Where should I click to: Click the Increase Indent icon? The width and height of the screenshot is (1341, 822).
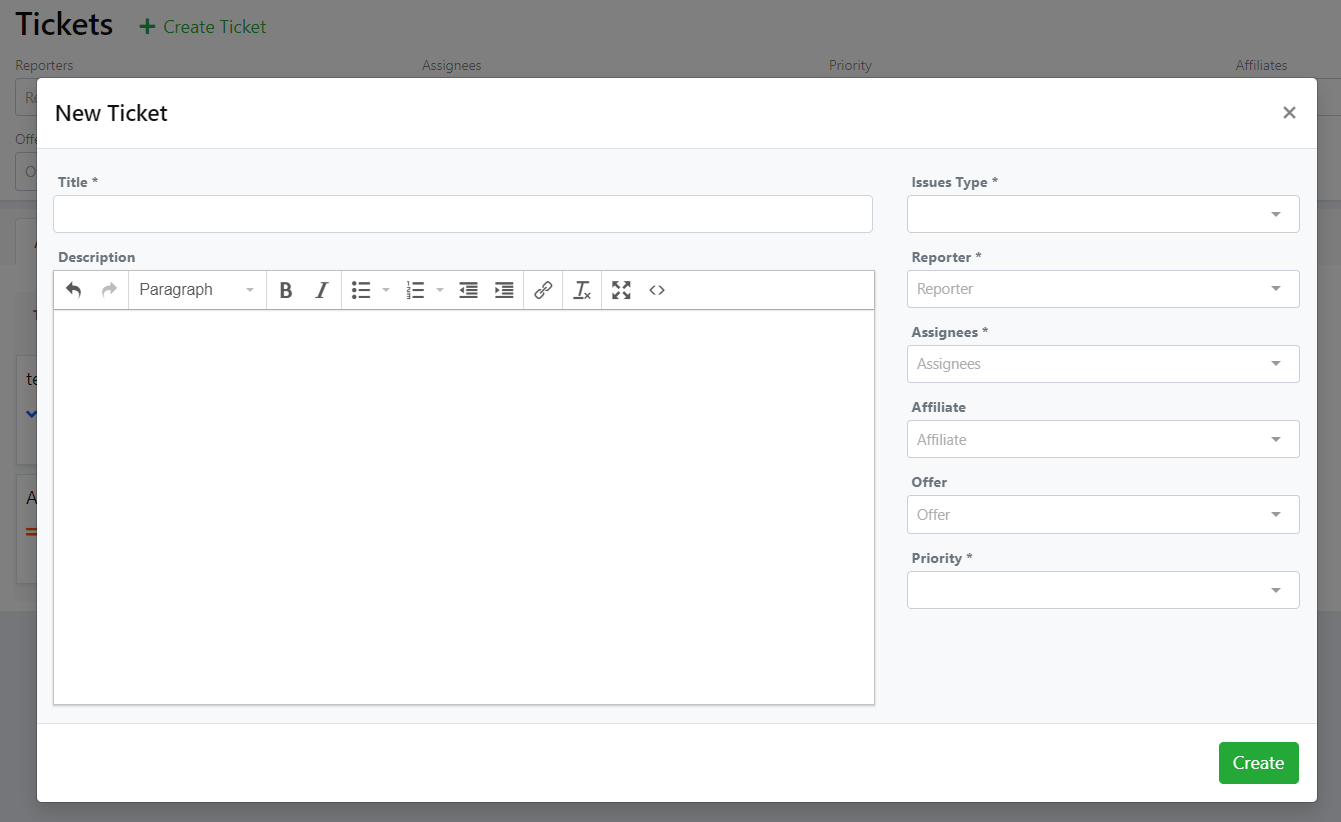coord(504,289)
